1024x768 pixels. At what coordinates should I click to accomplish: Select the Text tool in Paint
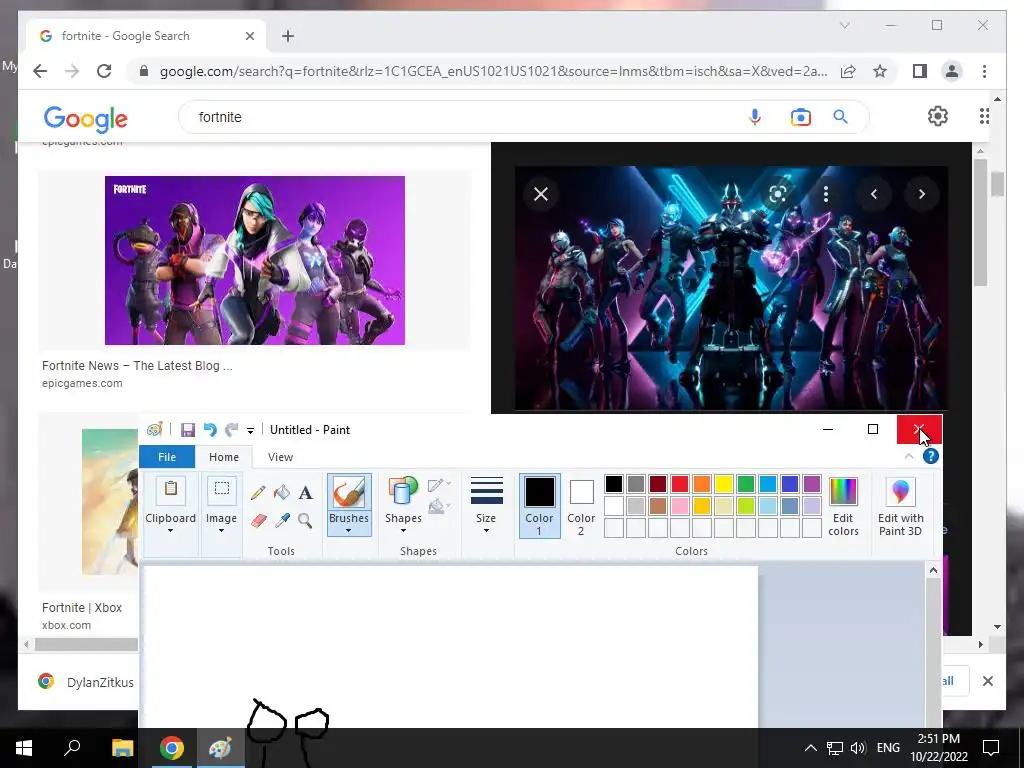(x=305, y=492)
